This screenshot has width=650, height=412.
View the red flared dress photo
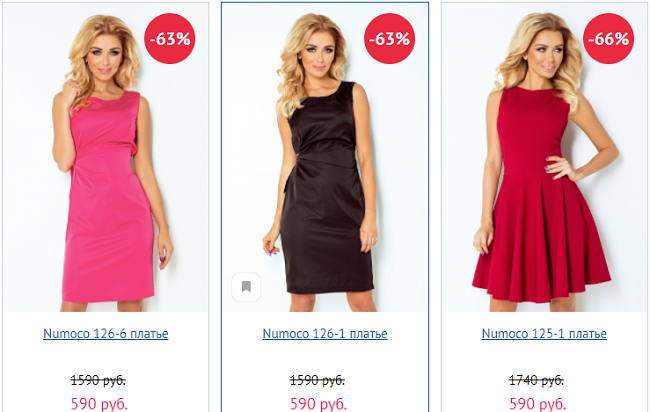point(544,158)
